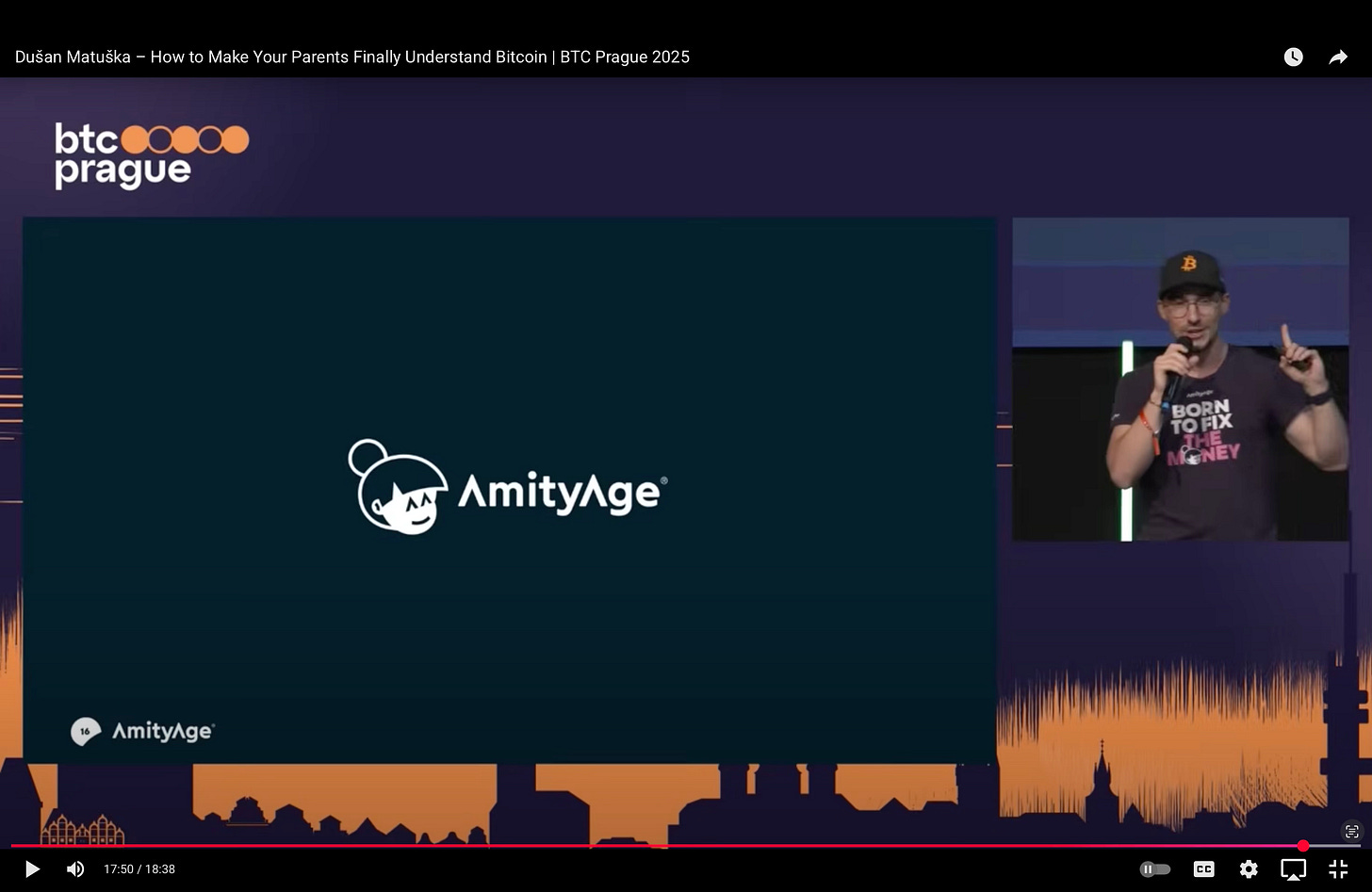Click the red progress bar scrubber

click(1303, 846)
